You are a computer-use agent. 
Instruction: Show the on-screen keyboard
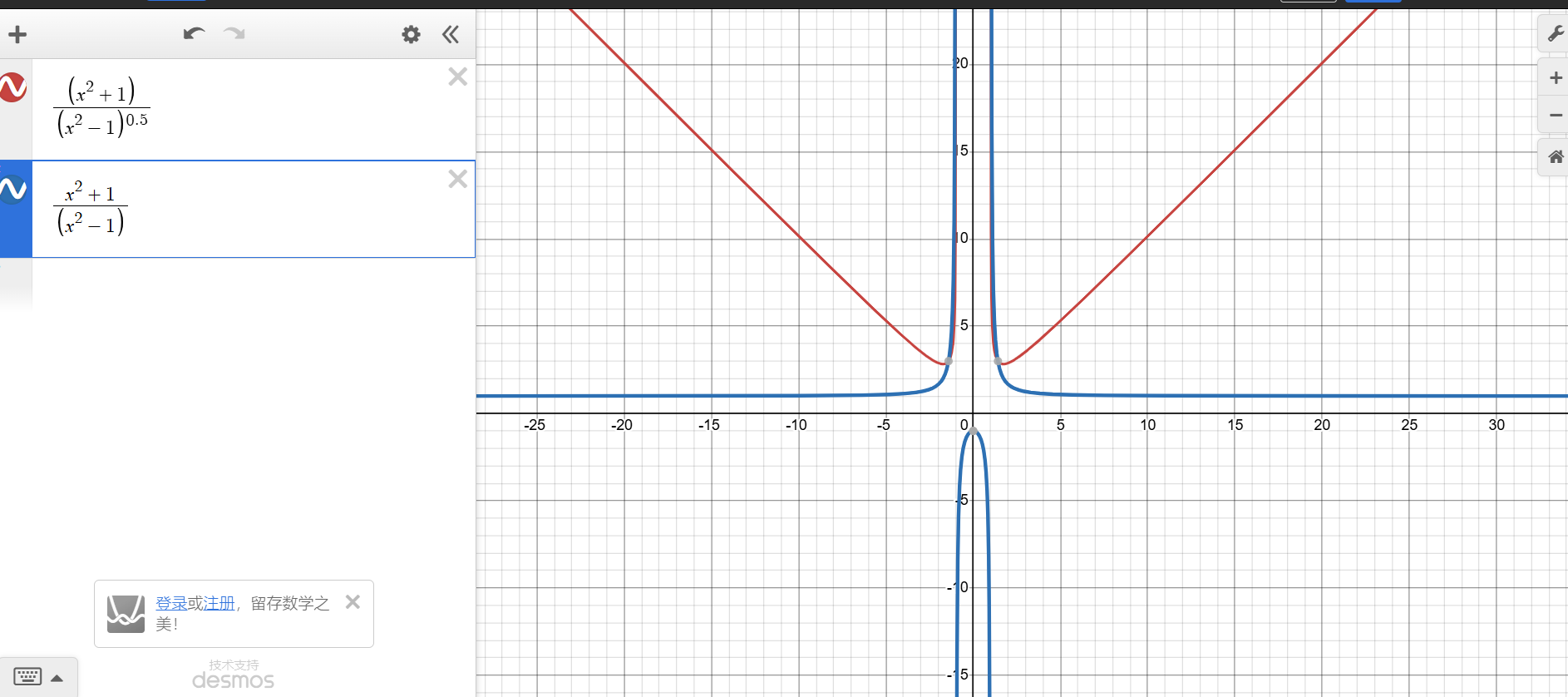click(27, 676)
